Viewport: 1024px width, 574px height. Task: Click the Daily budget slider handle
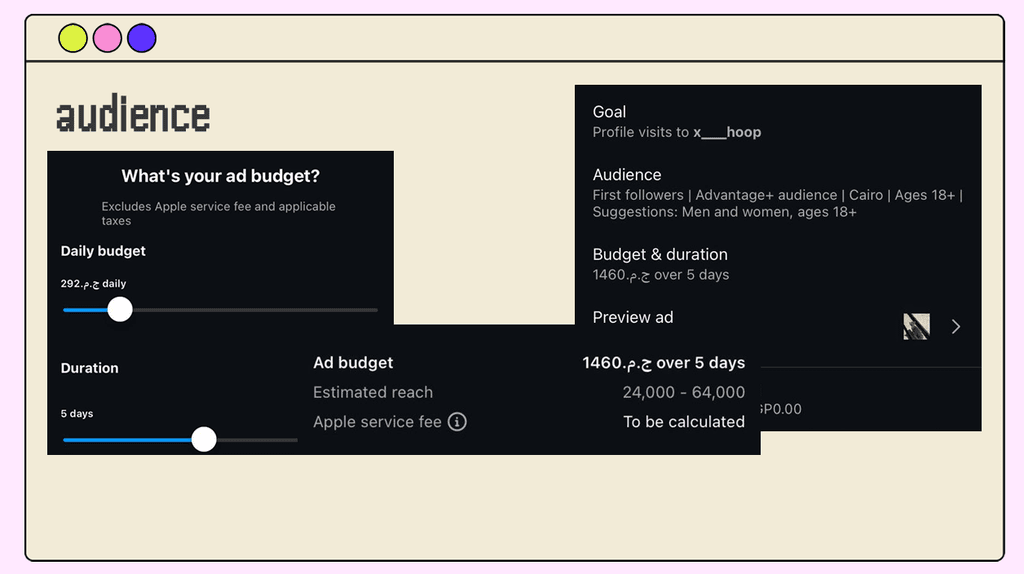tap(120, 309)
